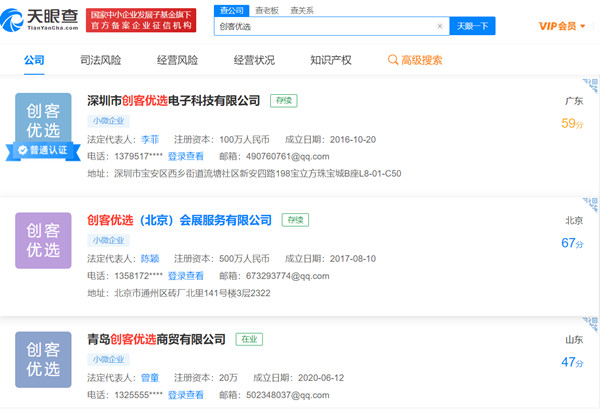
Task: Click the 67分 score
Action: (x=572, y=243)
